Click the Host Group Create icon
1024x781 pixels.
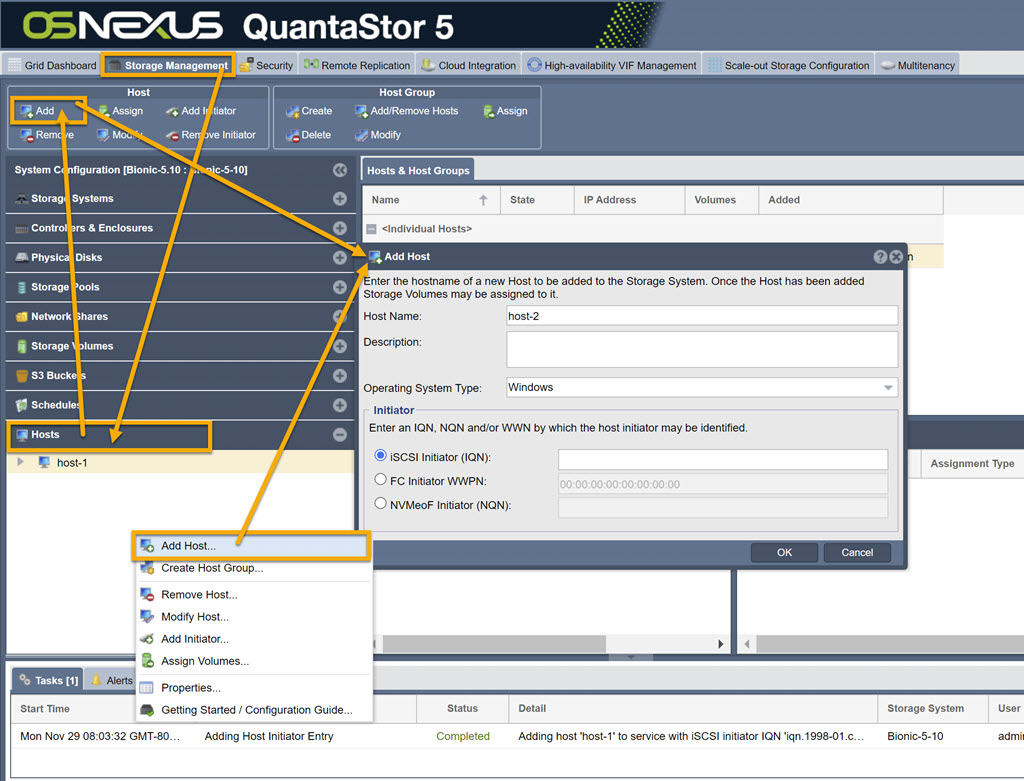pos(292,112)
